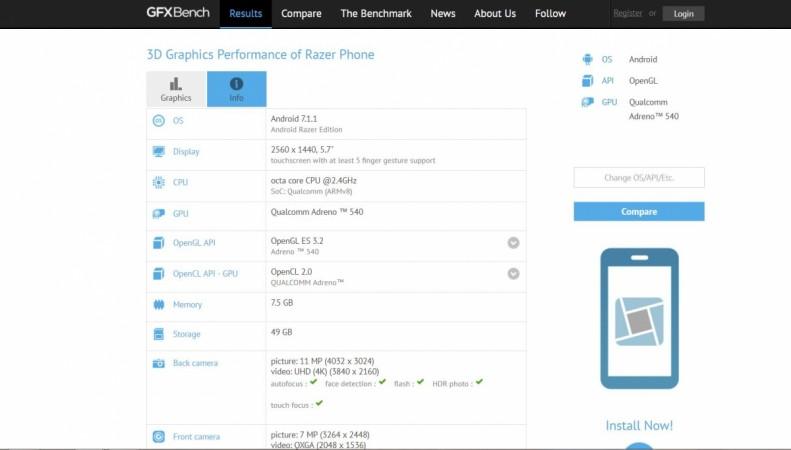The width and height of the screenshot is (791, 450).
Task: Open the Follow menu item
Action: click(x=550, y=14)
